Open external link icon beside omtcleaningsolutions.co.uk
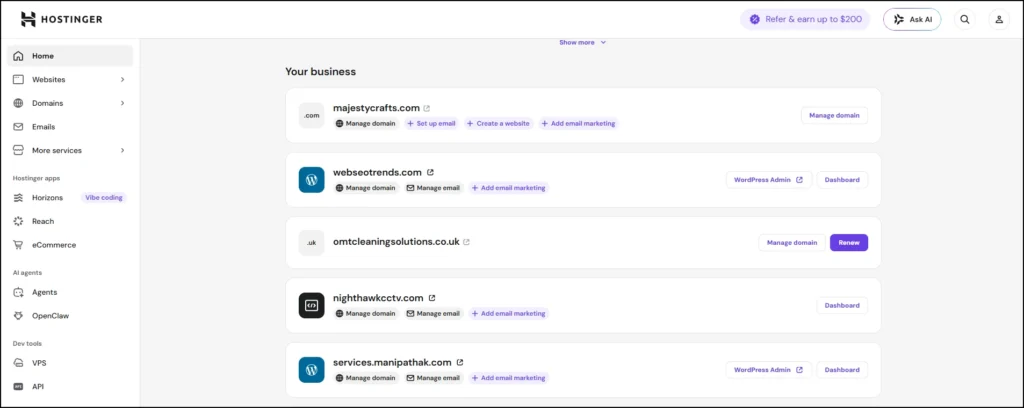Screen dimensions: 1024x408 point(466,242)
